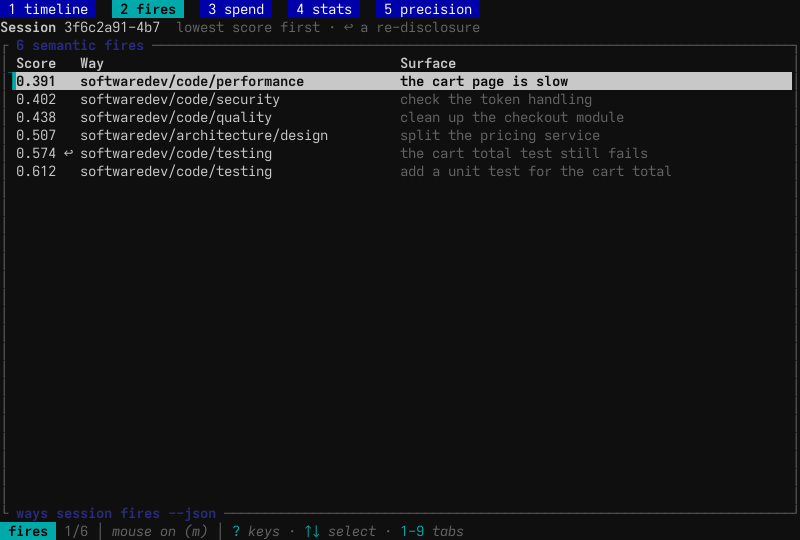Click the Score column header

(36, 63)
